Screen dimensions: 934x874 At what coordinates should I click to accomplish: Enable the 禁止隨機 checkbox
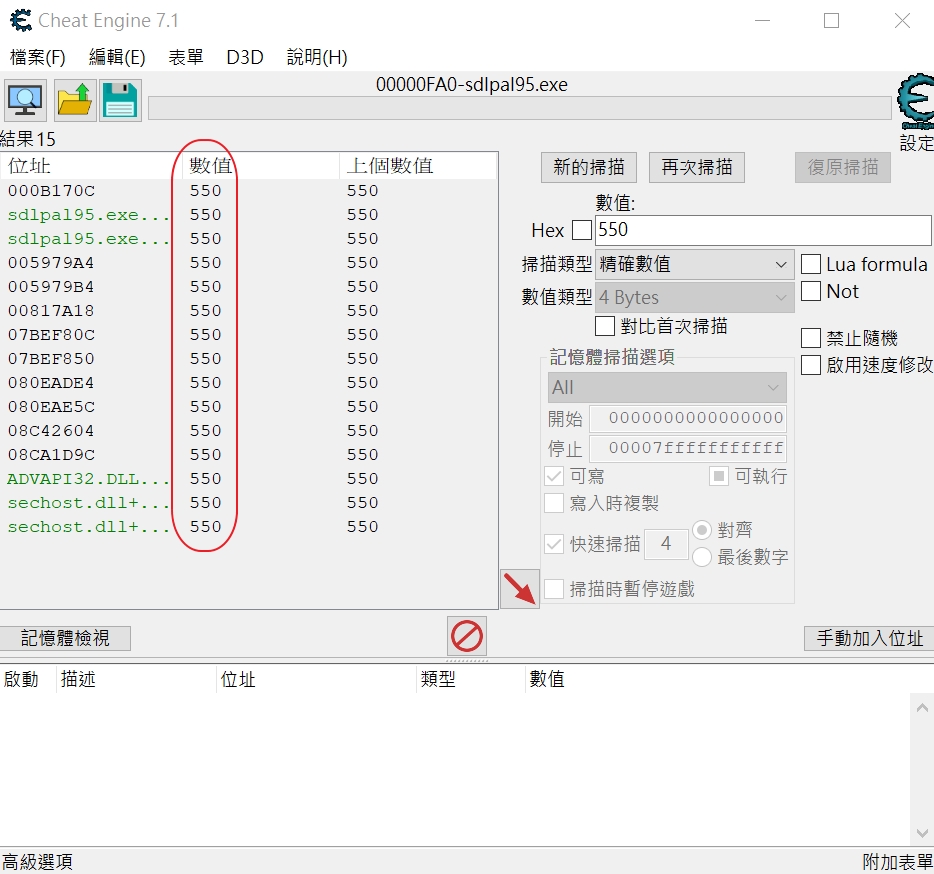point(811,338)
